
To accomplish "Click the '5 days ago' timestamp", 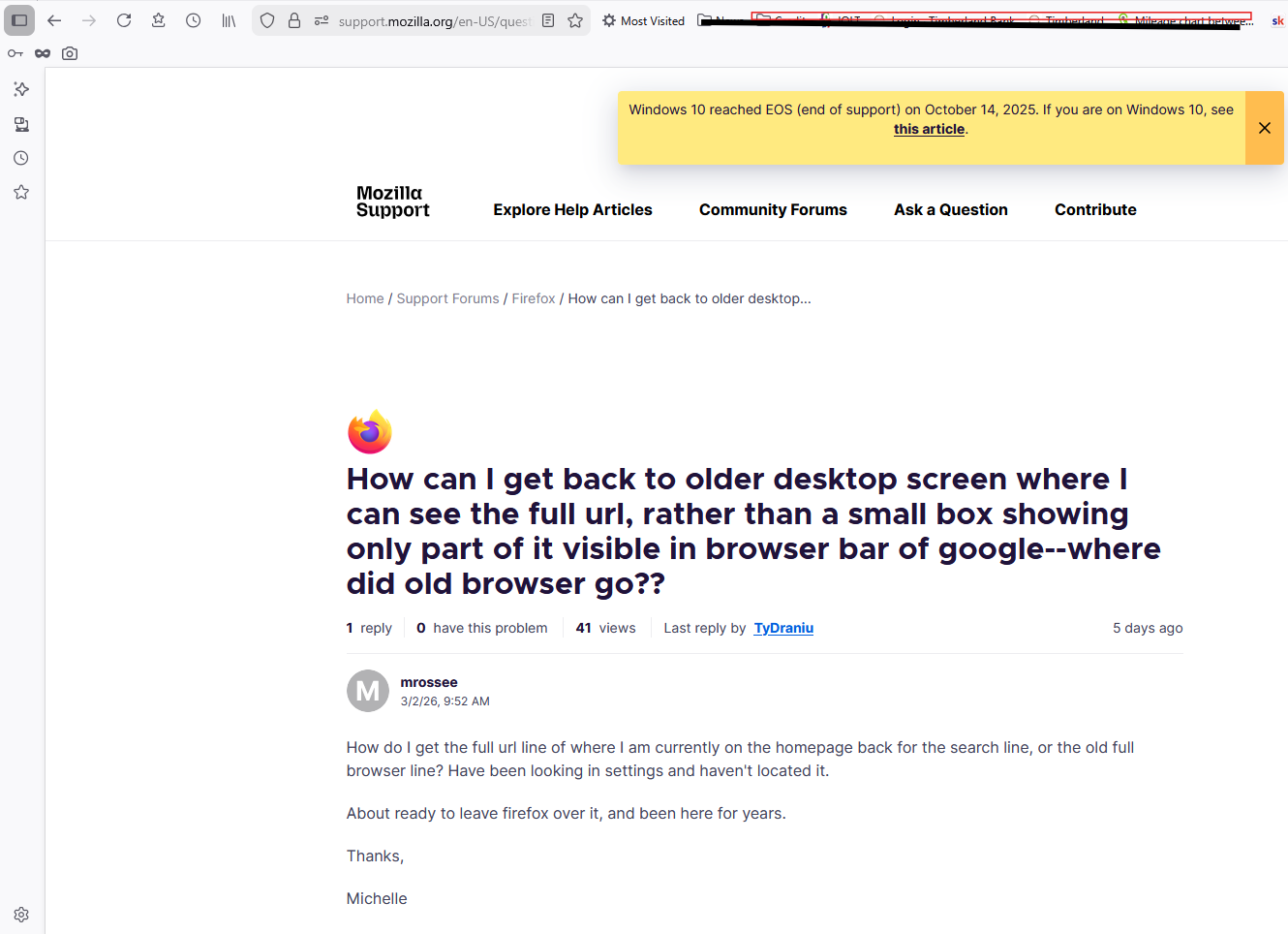I will pos(1148,628).
